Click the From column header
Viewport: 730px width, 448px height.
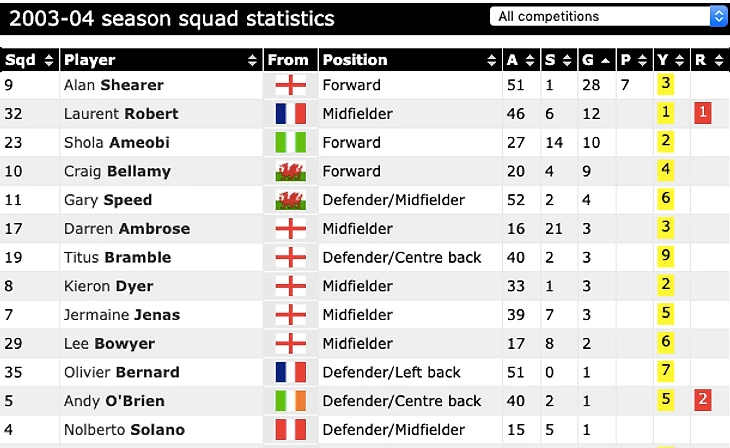(288, 60)
